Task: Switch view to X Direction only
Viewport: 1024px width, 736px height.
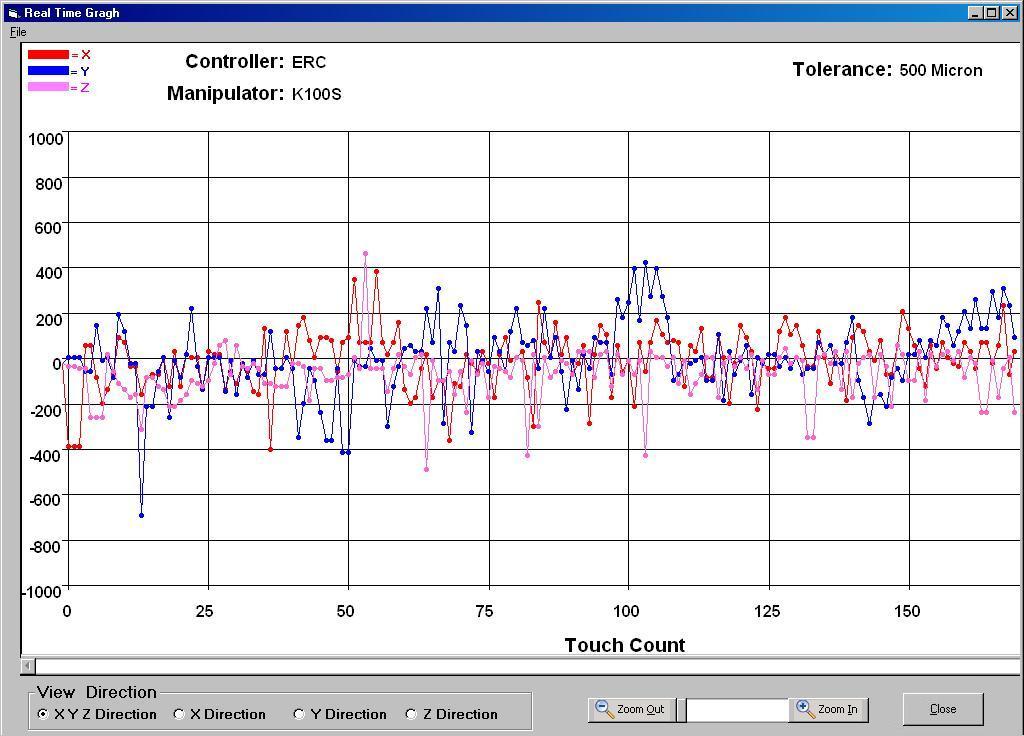Action: coord(180,714)
